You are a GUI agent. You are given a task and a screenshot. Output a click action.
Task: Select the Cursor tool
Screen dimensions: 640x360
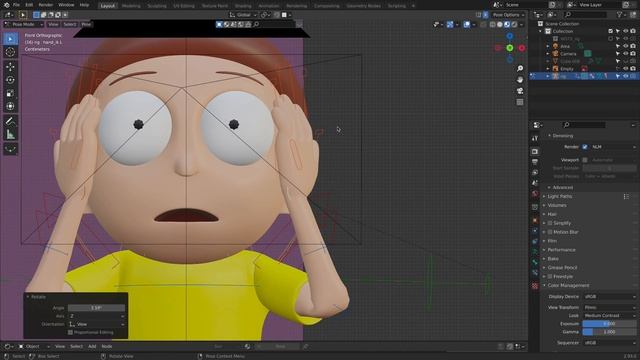10,52
